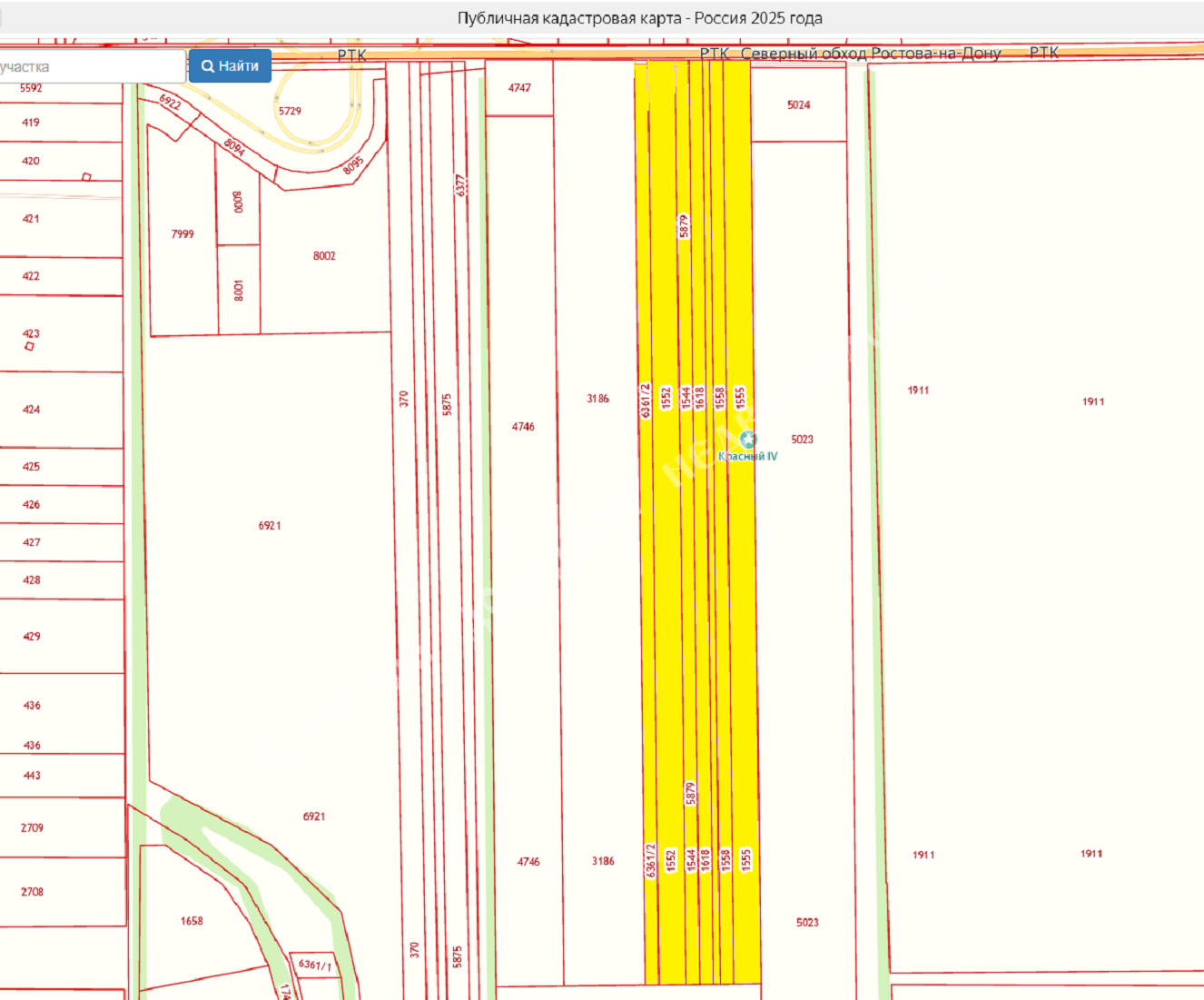Select parcel 443 in the left column

[x=32, y=776]
